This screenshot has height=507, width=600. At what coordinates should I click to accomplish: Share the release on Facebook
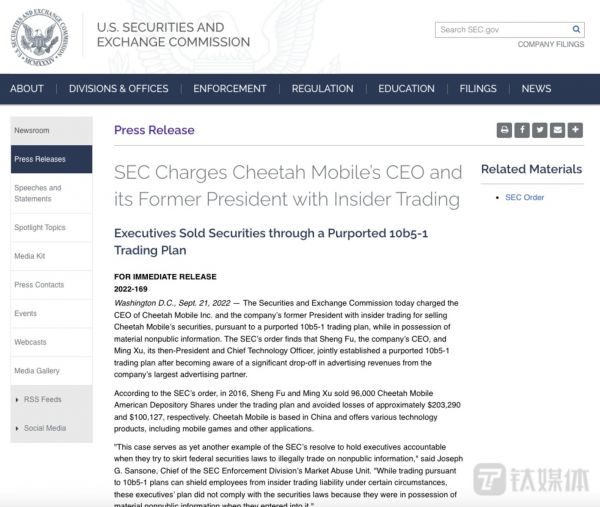click(x=522, y=130)
